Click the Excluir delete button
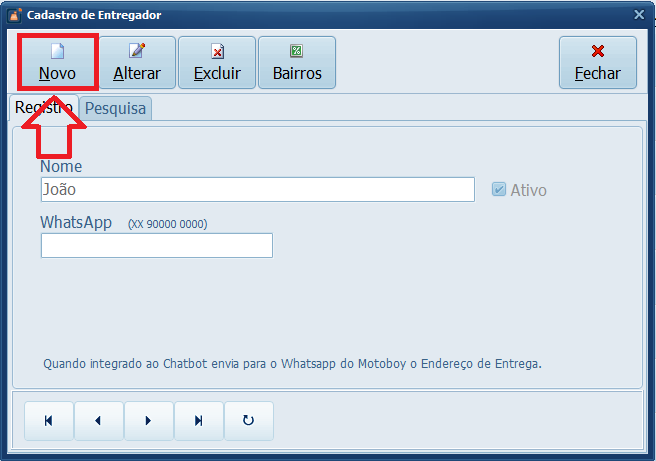Screen dimensions: 656x461 click(x=217, y=62)
